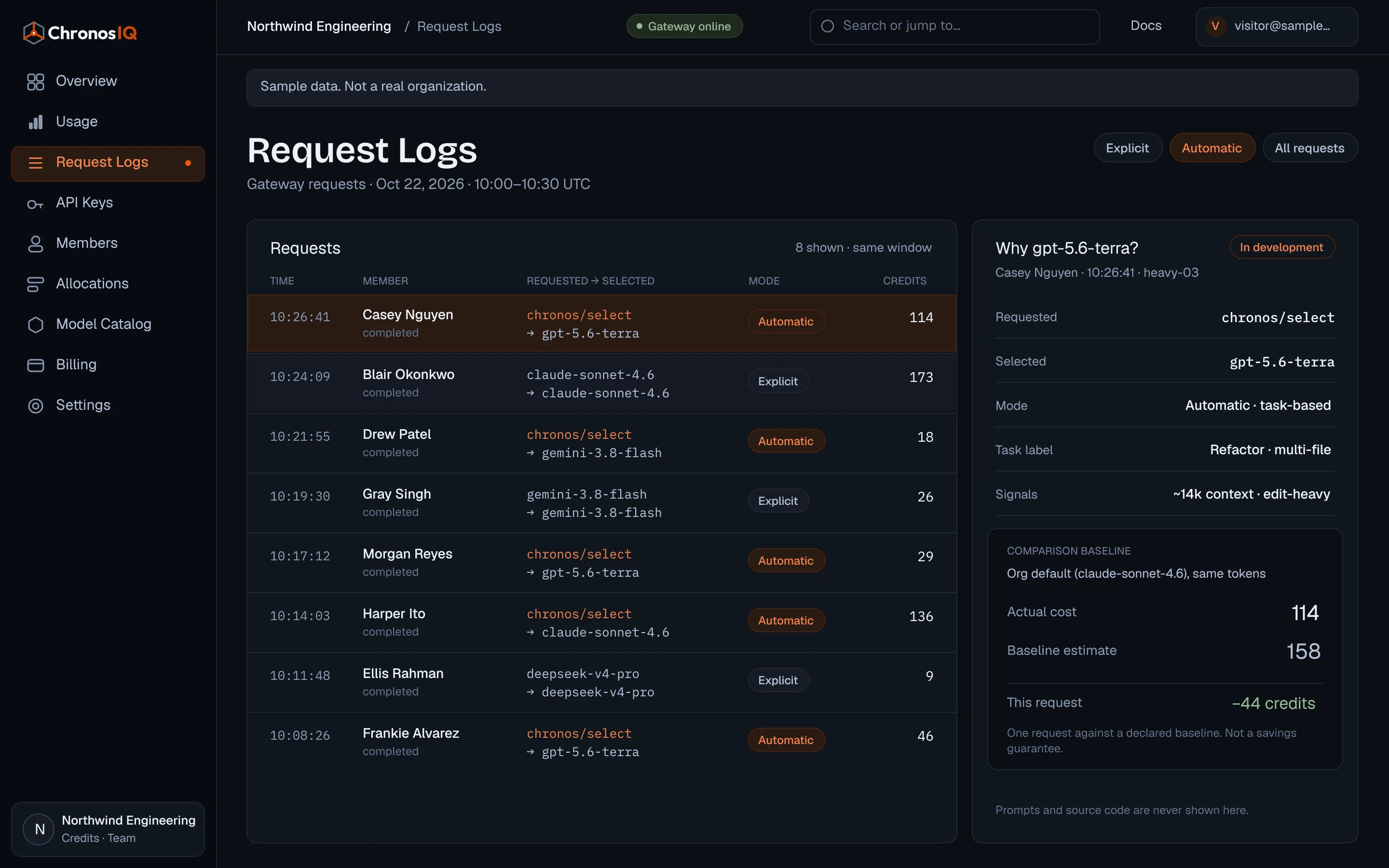Open the visitor@sample account menu

click(x=1277, y=27)
